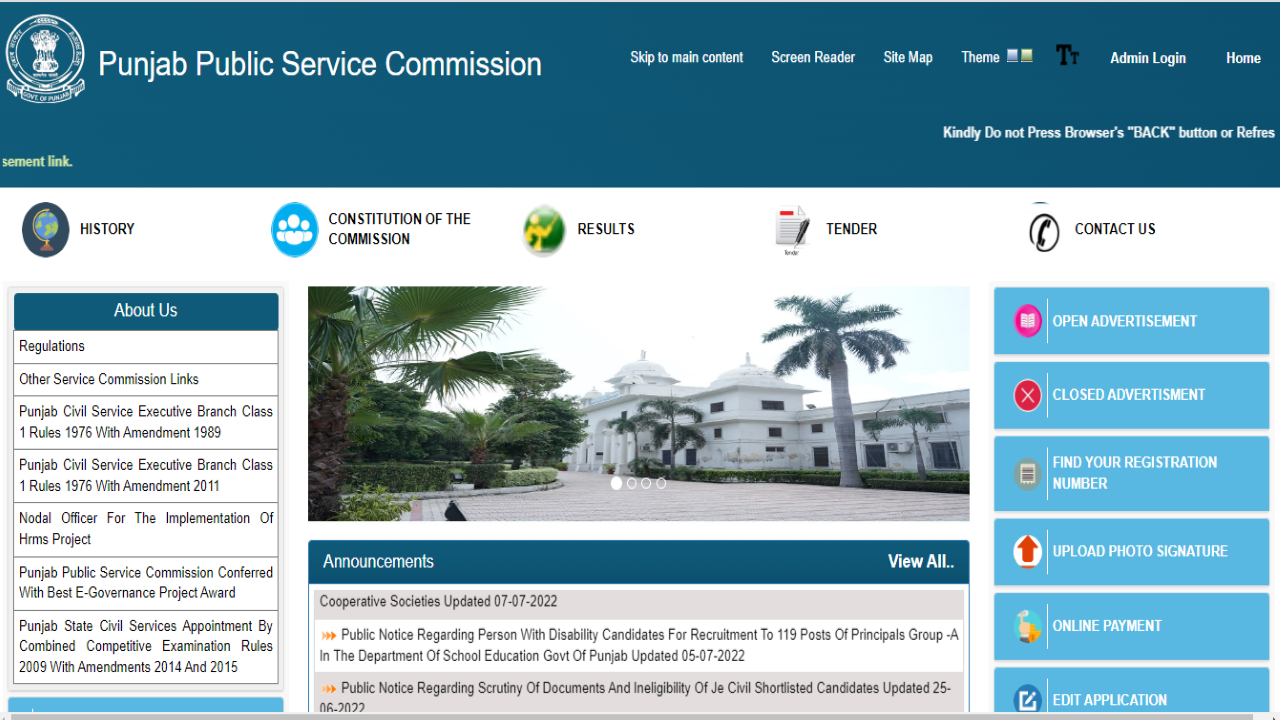The width and height of the screenshot is (1280, 720).
Task: Click the Constitution of the Commission people icon
Action: pos(295,230)
